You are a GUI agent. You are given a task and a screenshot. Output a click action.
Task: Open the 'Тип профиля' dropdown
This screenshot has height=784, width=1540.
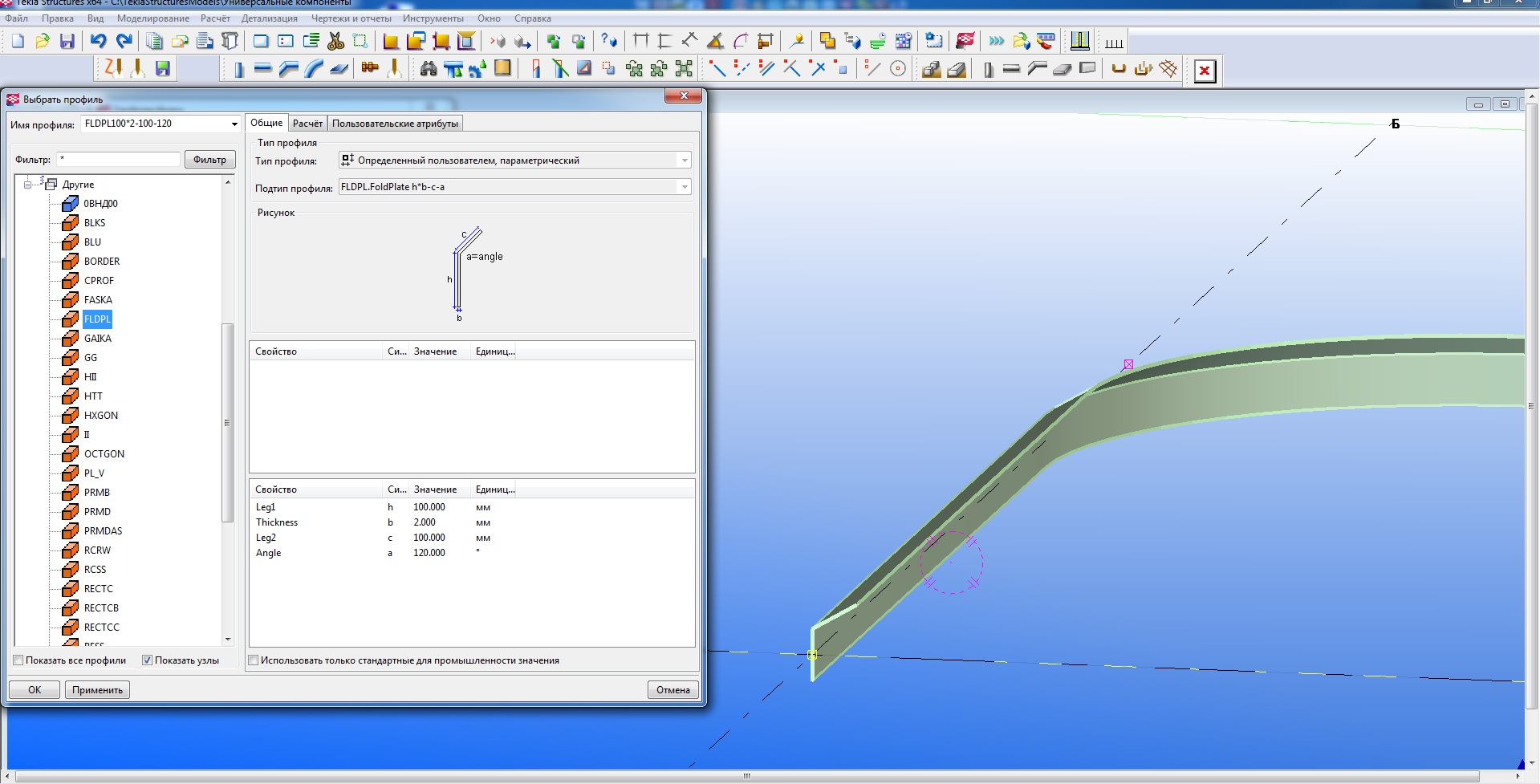[x=684, y=160]
